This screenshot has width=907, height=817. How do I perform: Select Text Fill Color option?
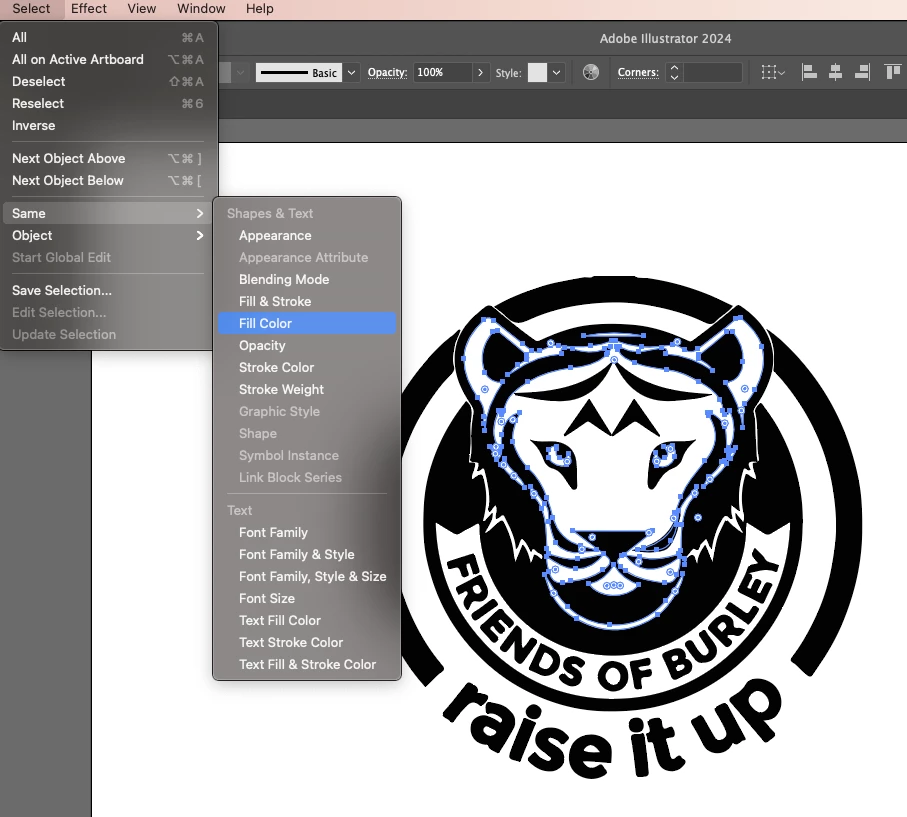[x=307, y=620]
